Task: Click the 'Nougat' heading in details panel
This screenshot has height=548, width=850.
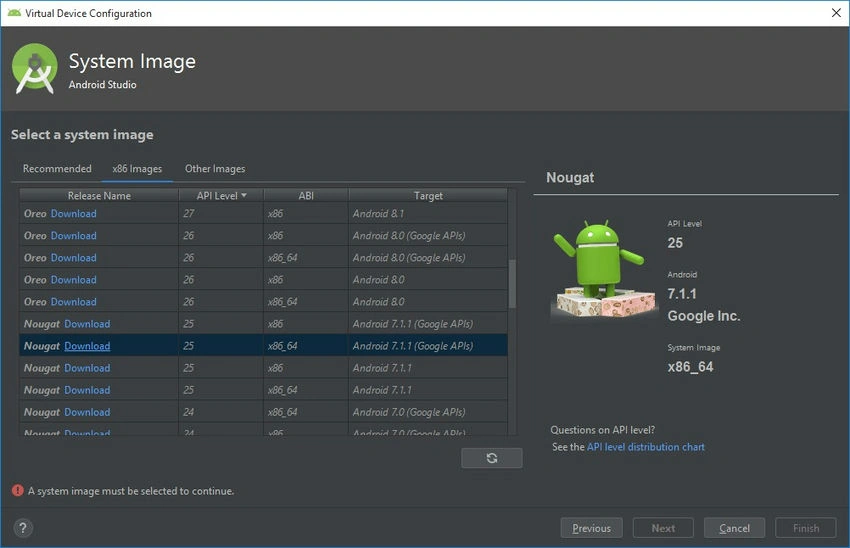Action: [570, 178]
